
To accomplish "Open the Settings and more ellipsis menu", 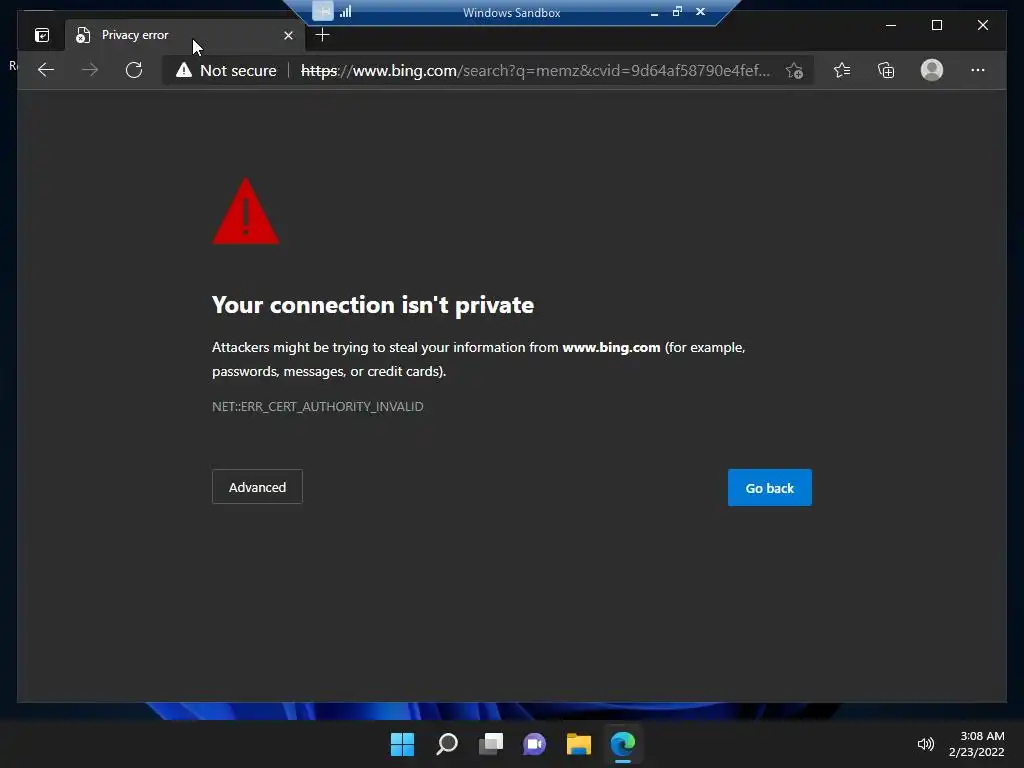I will click(978, 70).
